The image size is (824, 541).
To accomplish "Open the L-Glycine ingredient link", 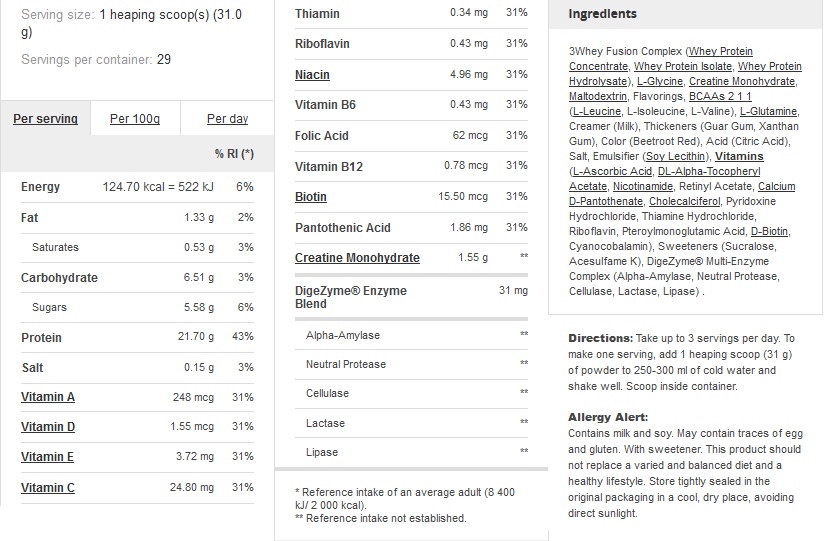I will click(x=659, y=81).
